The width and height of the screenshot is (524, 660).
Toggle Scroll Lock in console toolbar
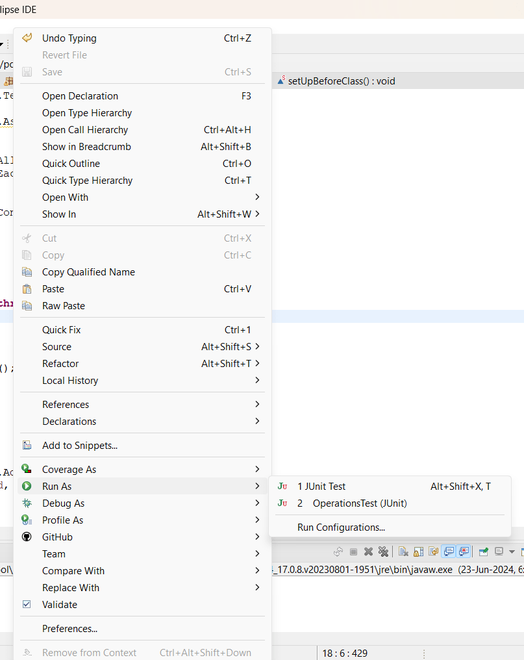pos(419,551)
